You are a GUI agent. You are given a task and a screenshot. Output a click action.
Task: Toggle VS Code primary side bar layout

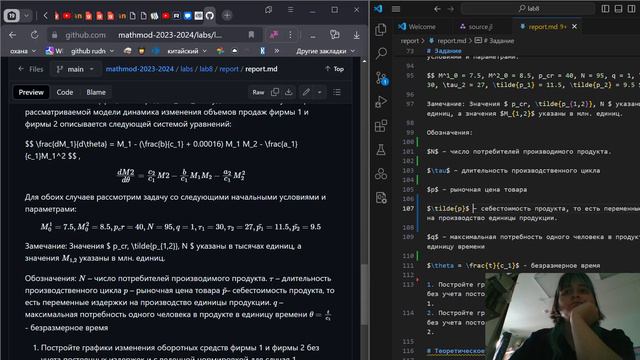(605, 9)
